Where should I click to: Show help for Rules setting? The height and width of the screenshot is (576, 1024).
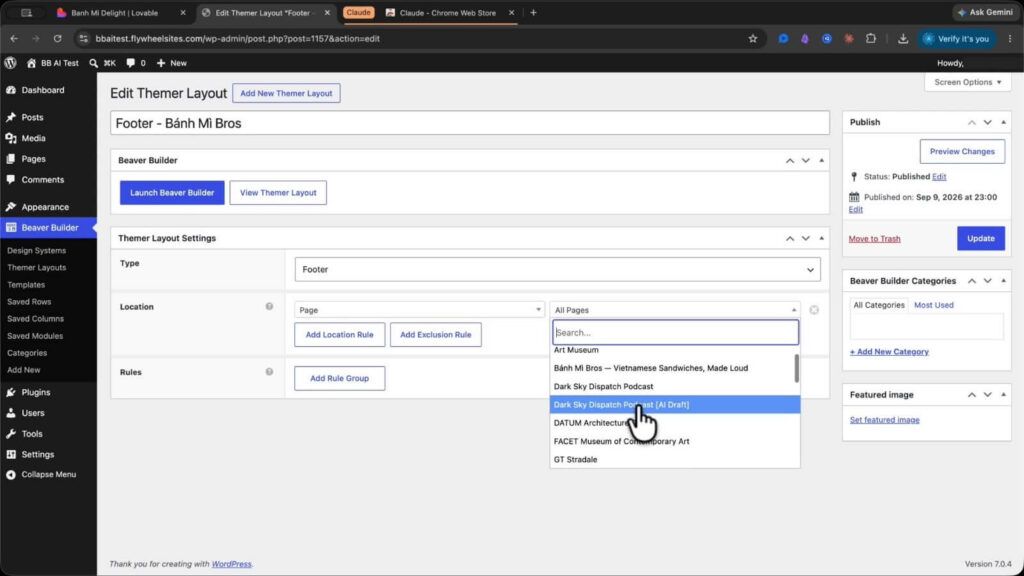[269, 372]
